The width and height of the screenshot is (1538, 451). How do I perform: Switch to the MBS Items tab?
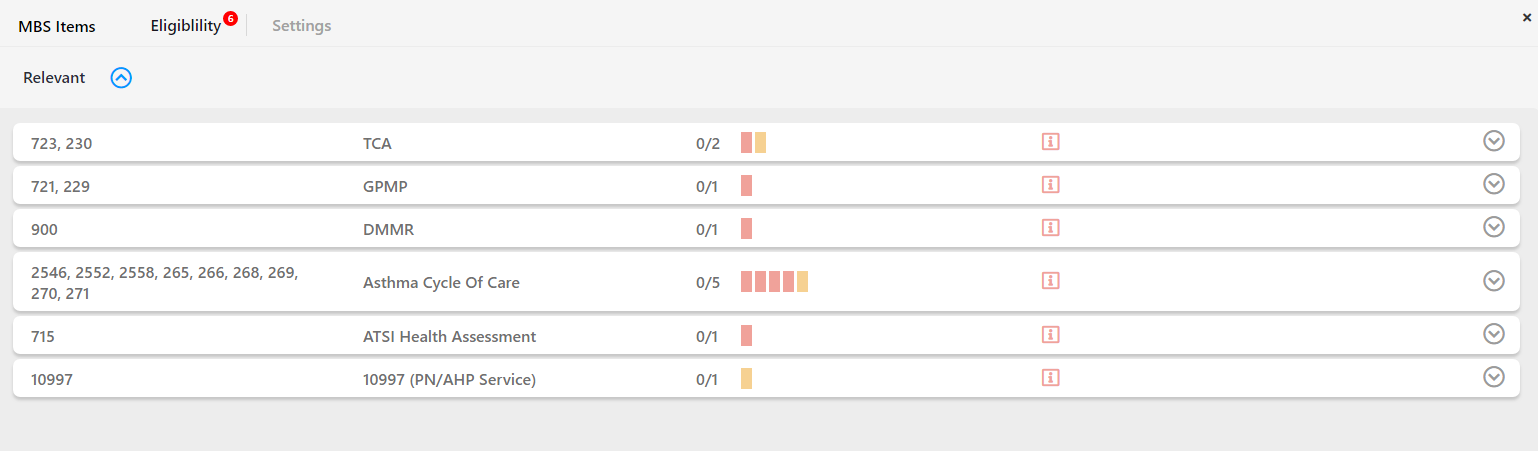[57, 26]
